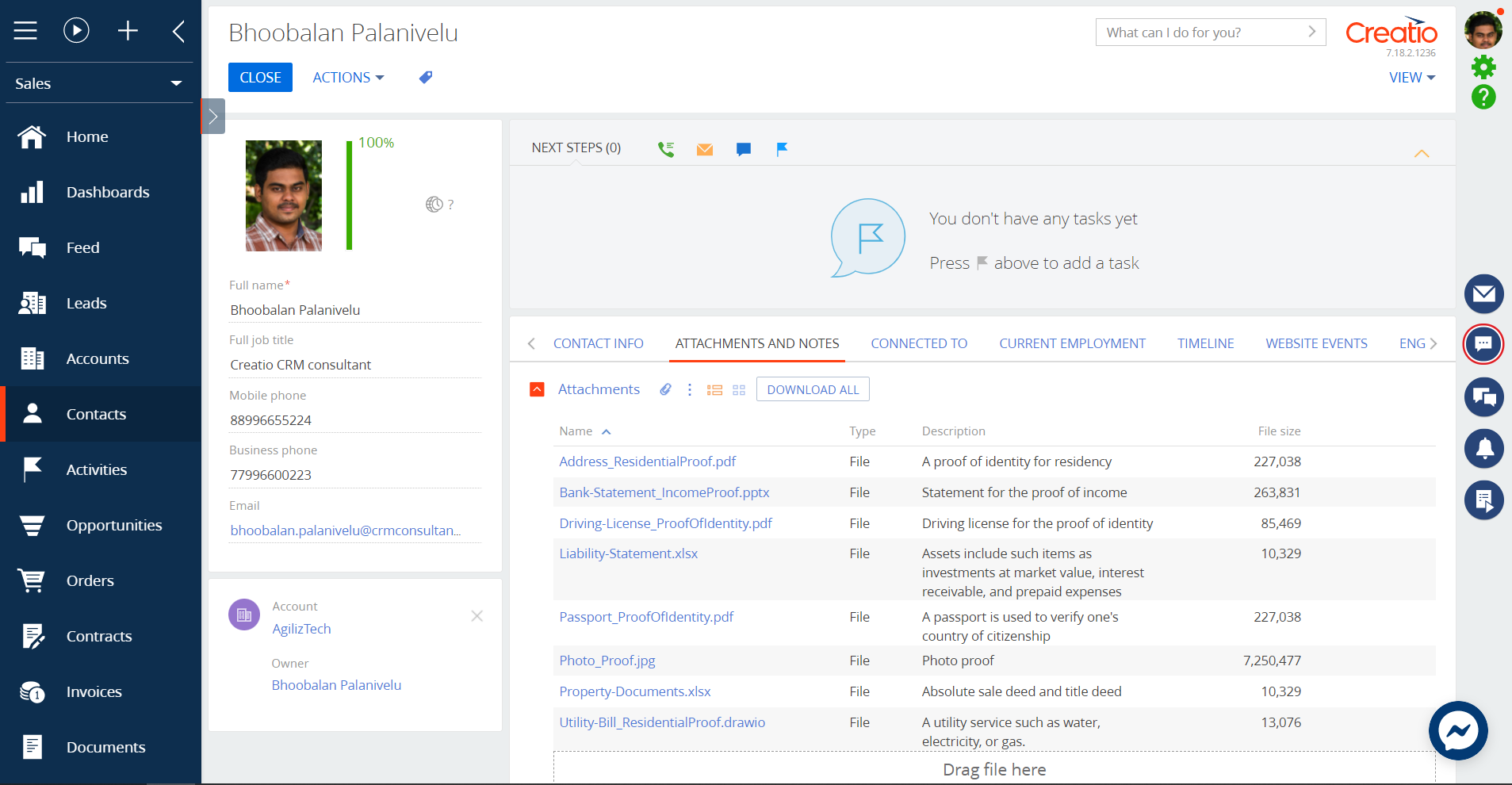This screenshot has width=1512, height=785.
Task: Switch to the CONNECTED TO tab
Action: coord(918,343)
